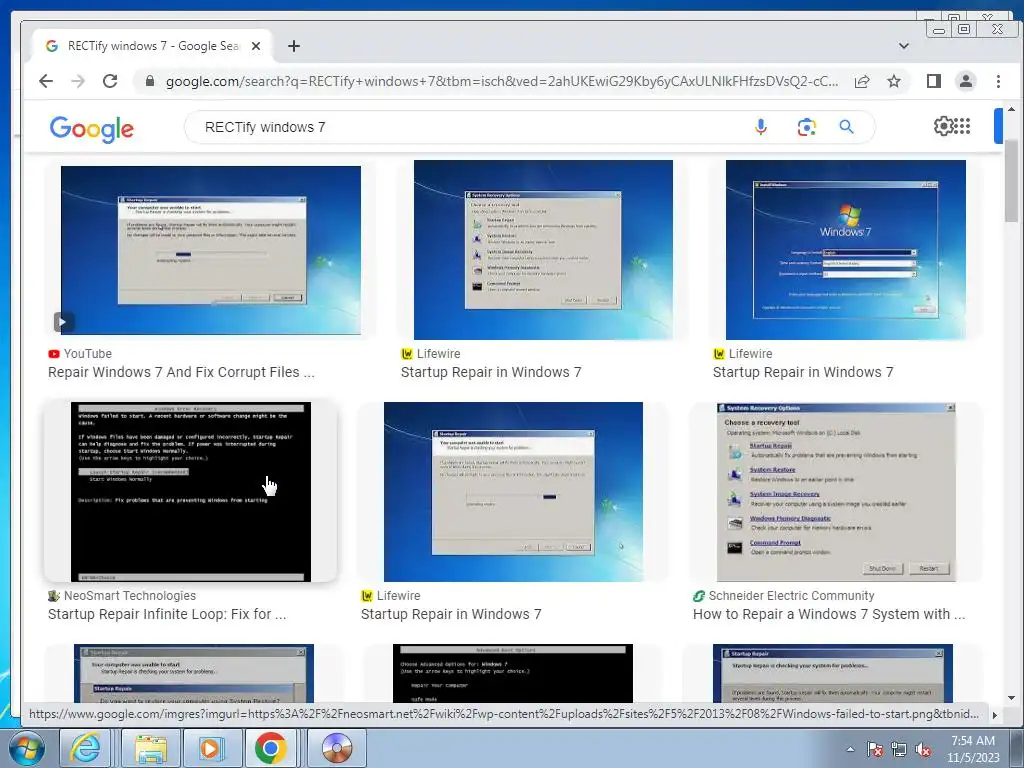Expand the tab search chevron
This screenshot has height=768, width=1024.
point(904,46)
